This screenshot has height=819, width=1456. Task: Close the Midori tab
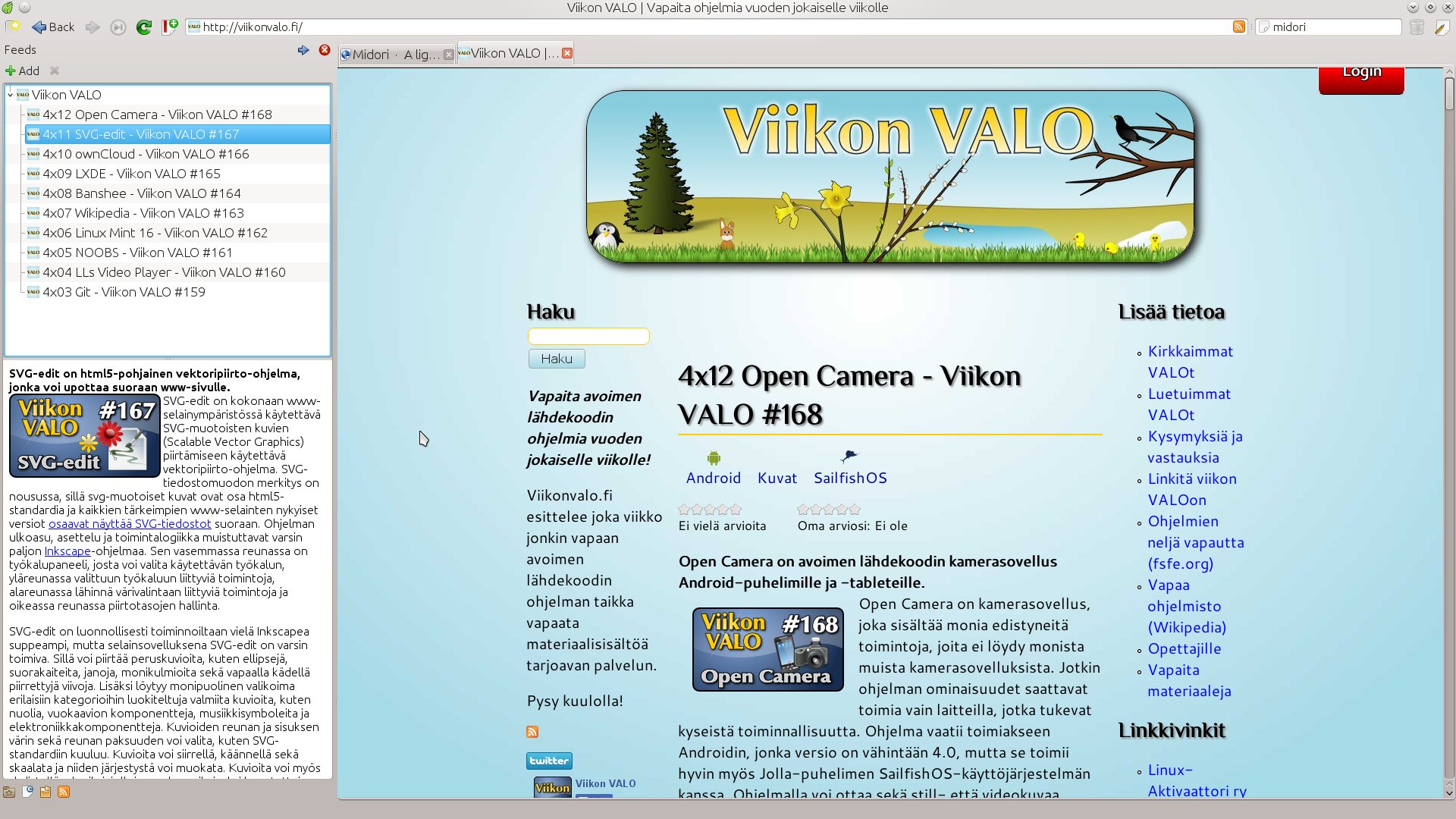(449, 55)
